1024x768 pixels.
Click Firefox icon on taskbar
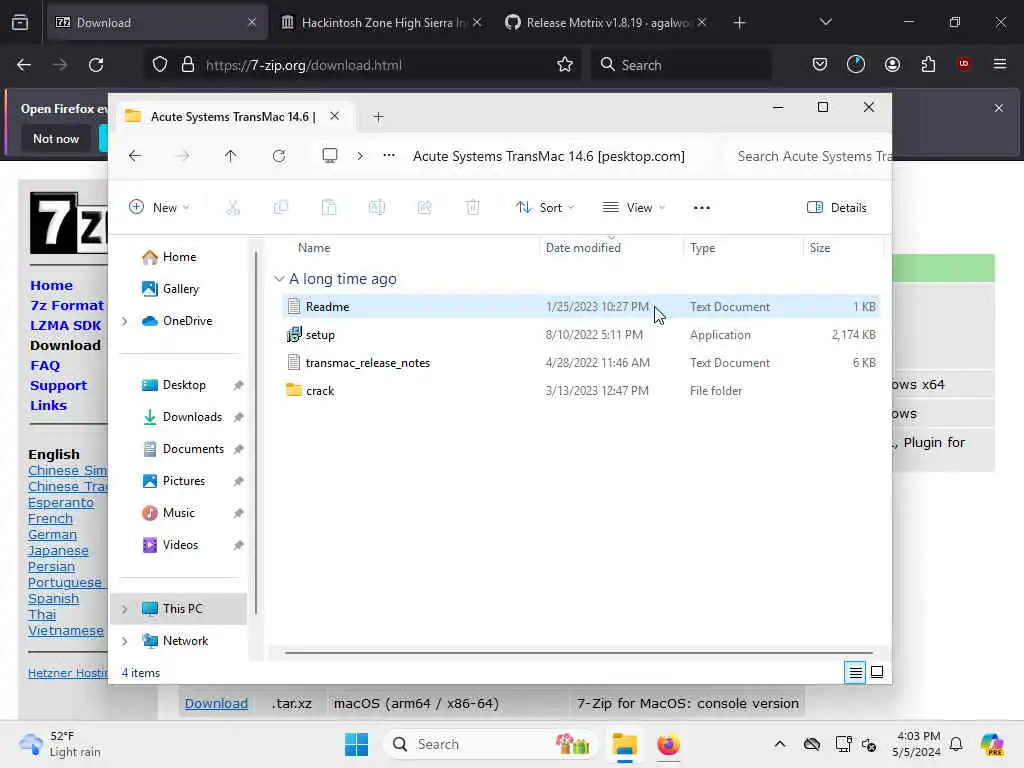point(668,744)
